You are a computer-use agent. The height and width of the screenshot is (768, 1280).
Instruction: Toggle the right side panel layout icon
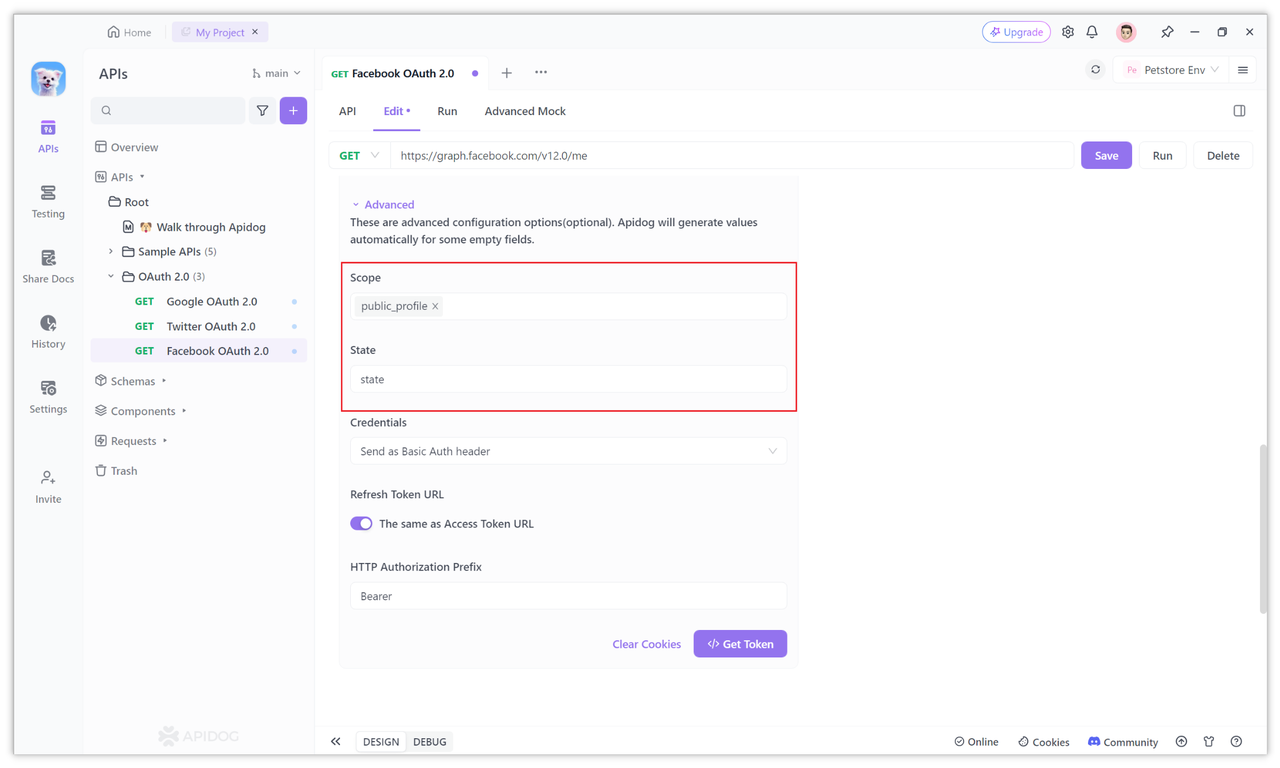point(1239,111)
